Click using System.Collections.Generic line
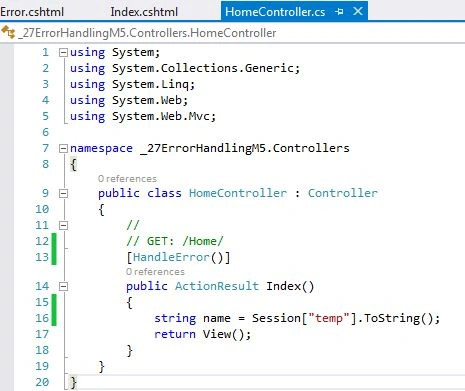Viewport: 465px width, 391px height. point(185,68)
